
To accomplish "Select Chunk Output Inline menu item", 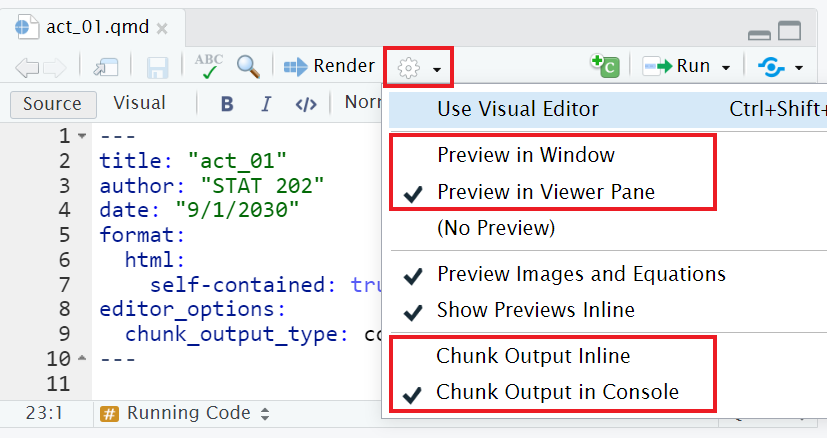I will click(x=533, y=356).
